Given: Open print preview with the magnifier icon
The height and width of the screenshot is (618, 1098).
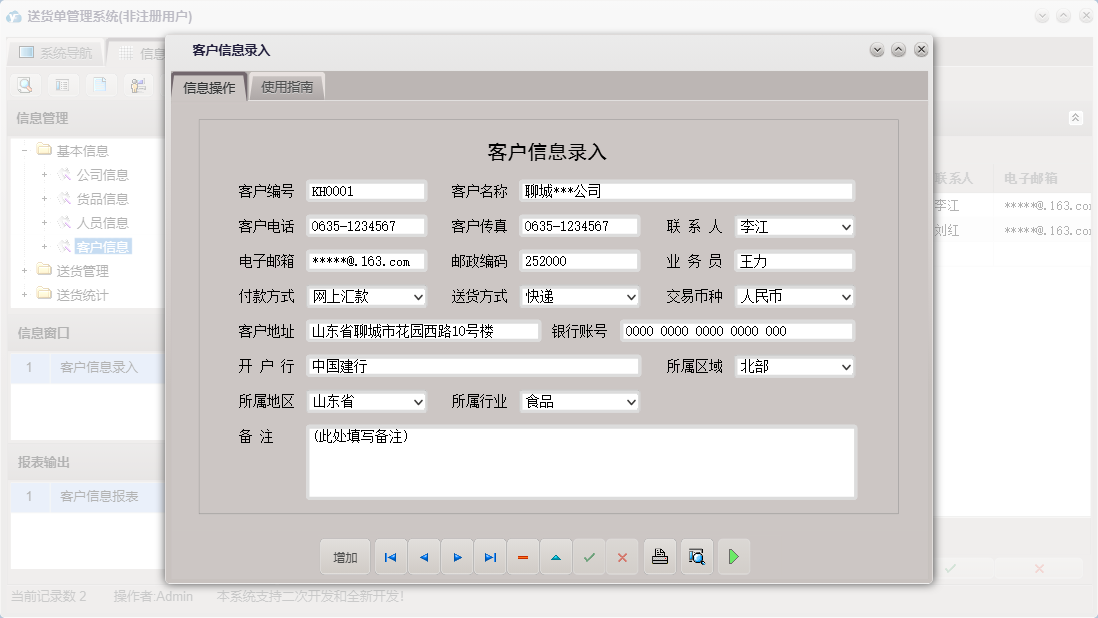Looking at the screenshot, I should click(x=696, y=557).
